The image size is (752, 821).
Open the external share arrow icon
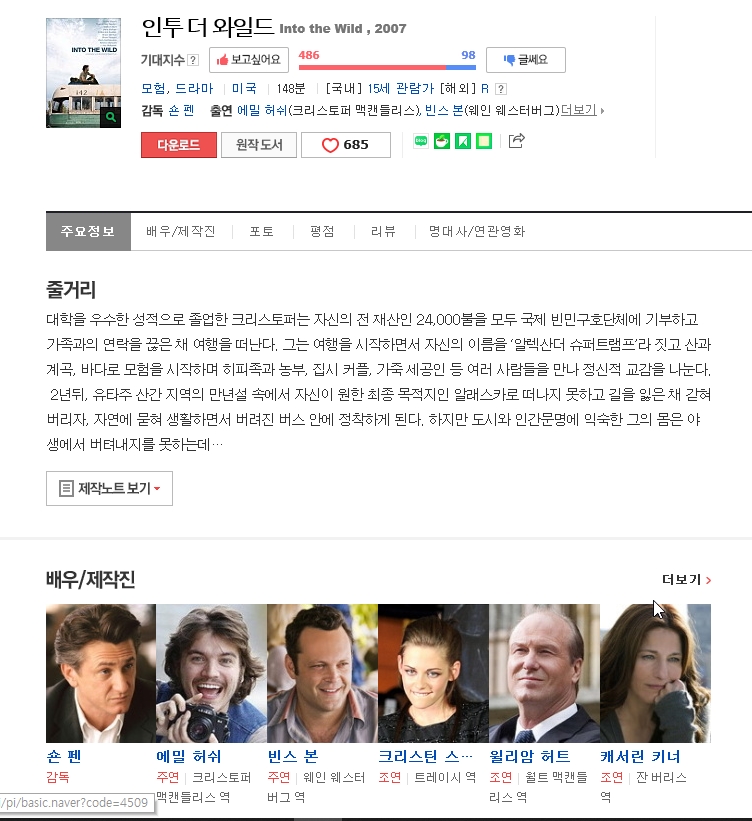(x=516, y=140)
